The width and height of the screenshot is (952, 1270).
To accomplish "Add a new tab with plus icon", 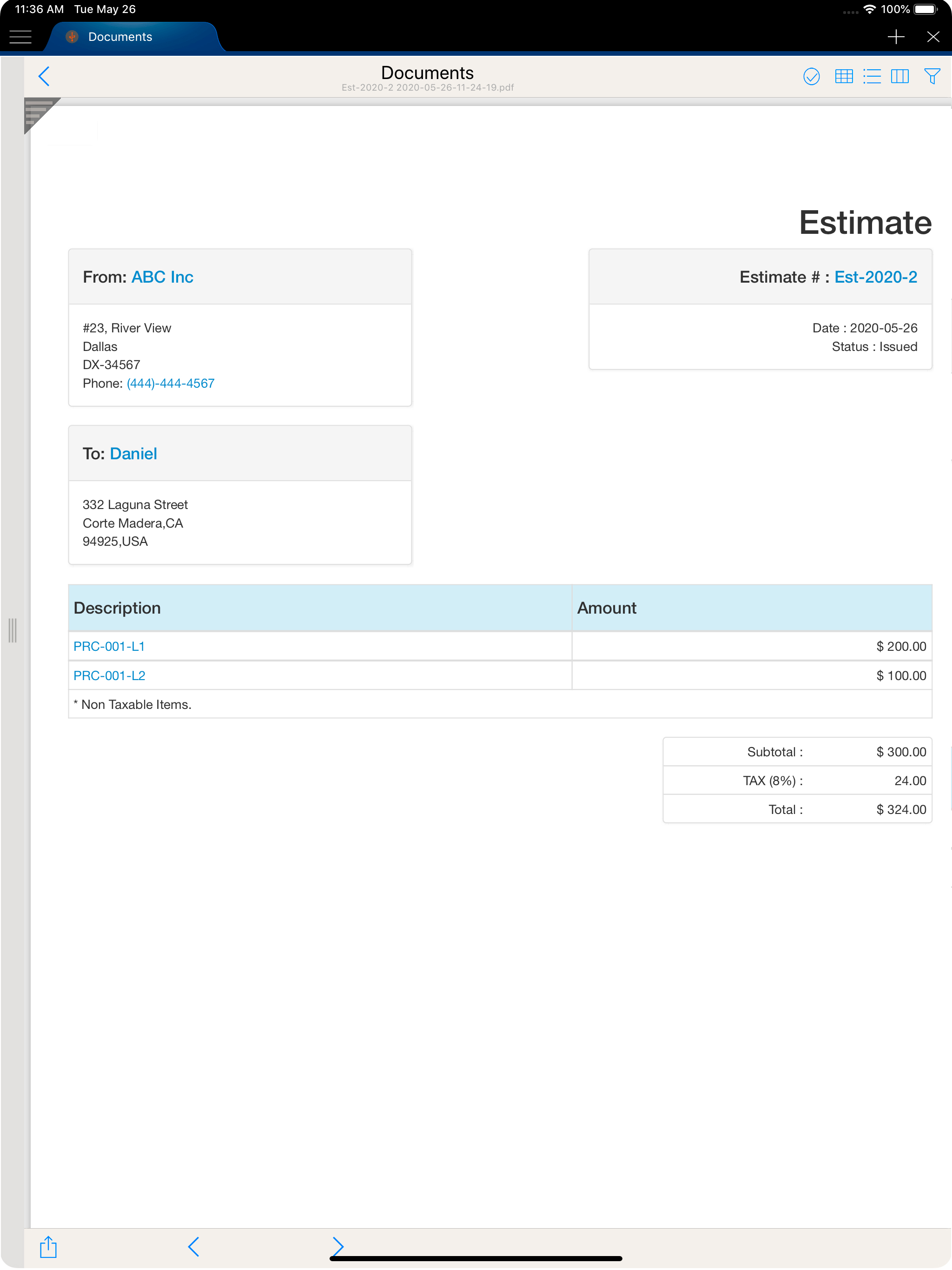I will point(896,37).
